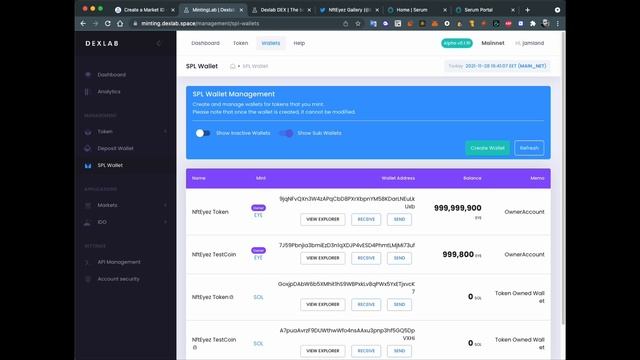Click SEND for the 999,800 balance wallet
640x360 pixels.
coord(399,258)
